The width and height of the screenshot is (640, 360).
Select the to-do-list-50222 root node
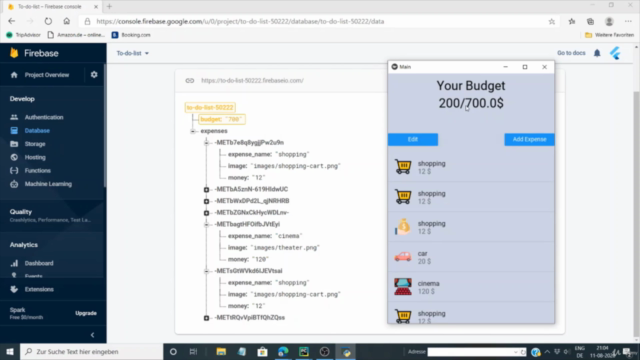tap(210, 107)
